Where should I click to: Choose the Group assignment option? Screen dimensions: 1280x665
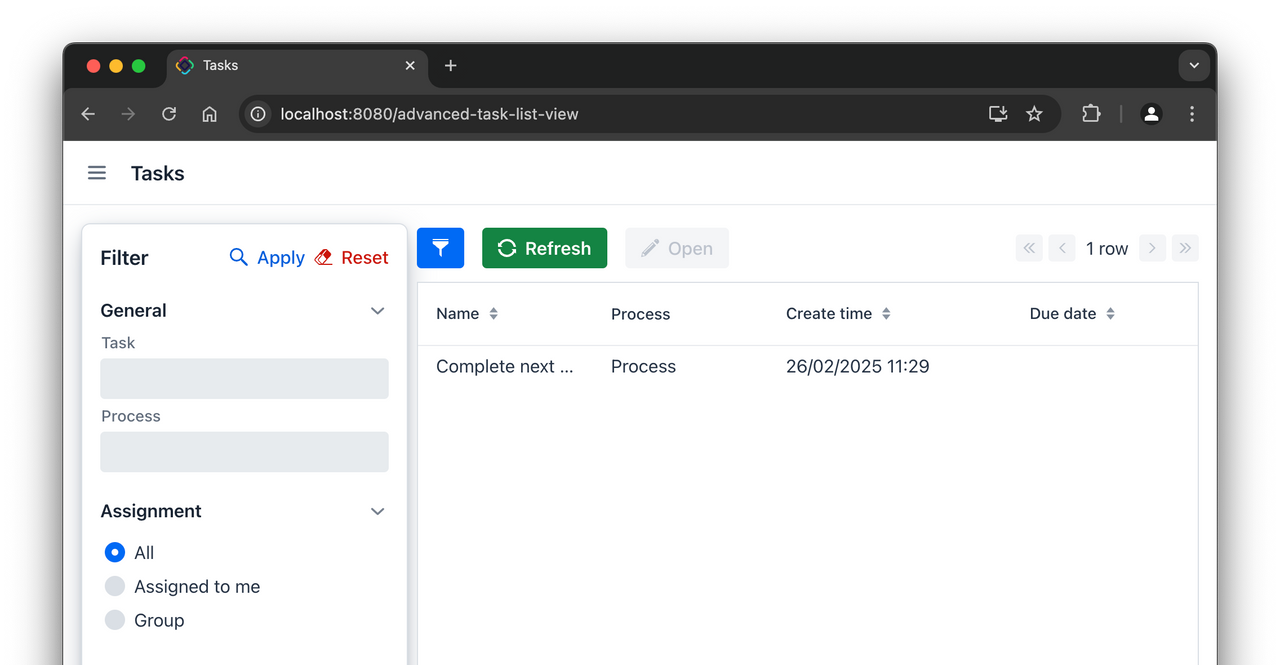[115, 620]
